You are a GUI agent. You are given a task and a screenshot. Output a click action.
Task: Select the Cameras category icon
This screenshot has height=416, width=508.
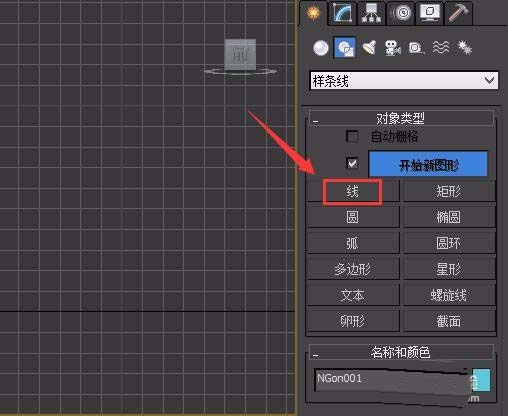393,48
